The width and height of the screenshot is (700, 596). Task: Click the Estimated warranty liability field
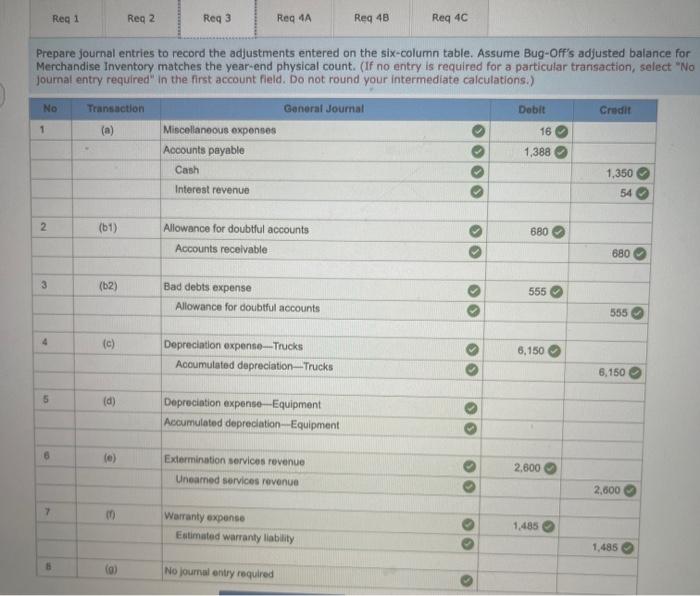pos(320,539)
